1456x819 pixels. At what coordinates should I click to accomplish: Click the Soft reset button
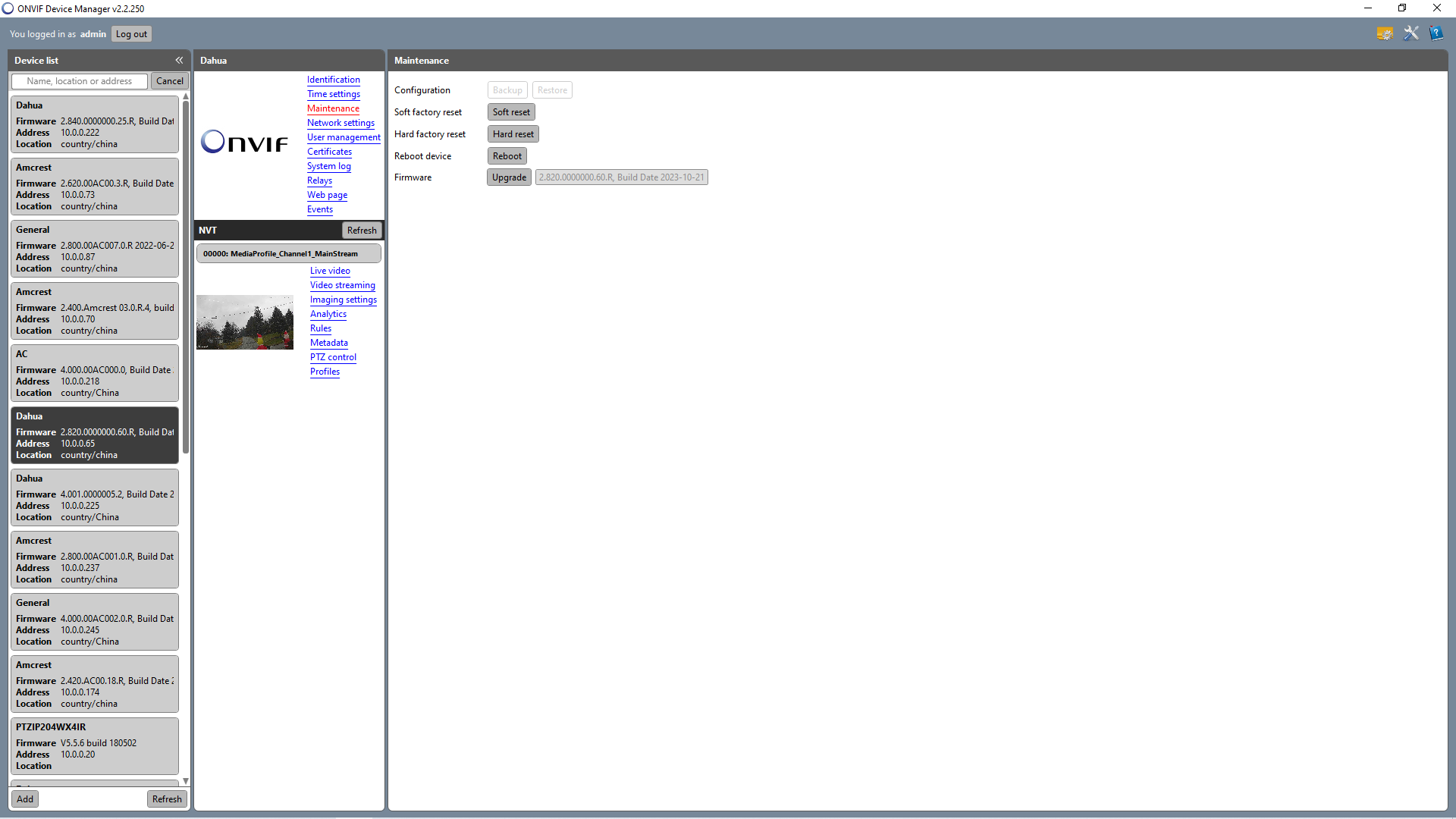(511, 112)
